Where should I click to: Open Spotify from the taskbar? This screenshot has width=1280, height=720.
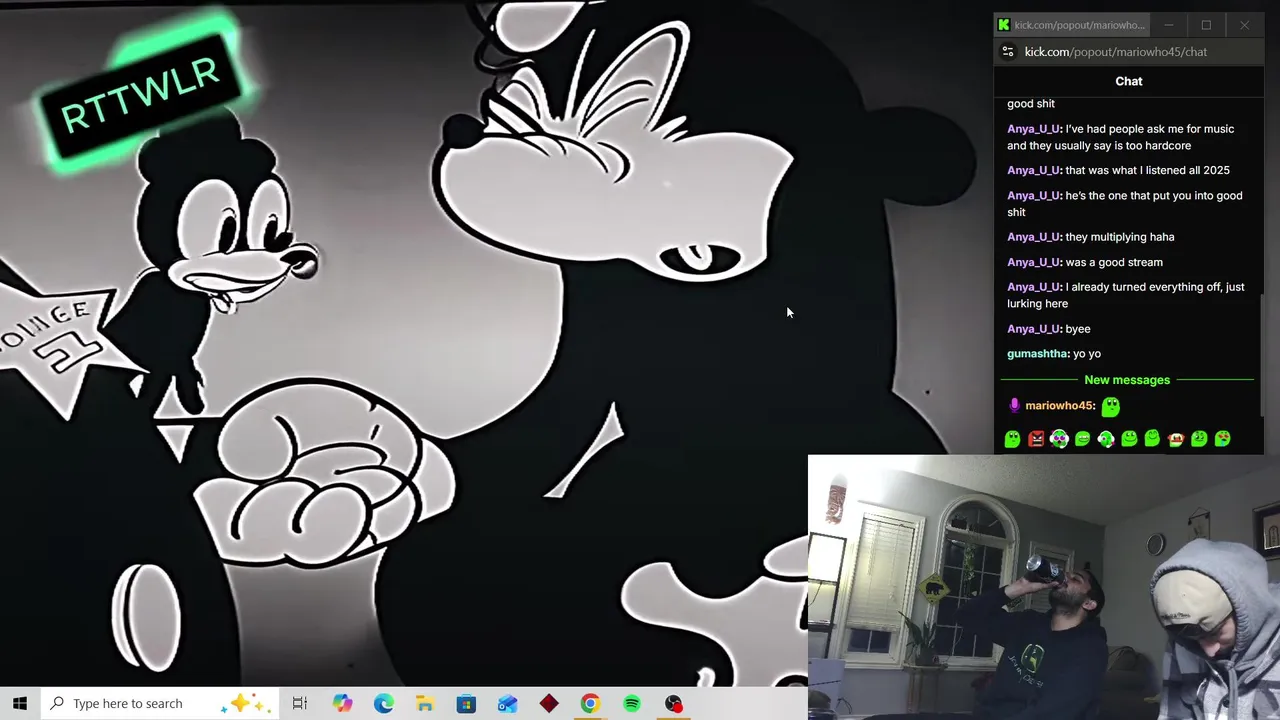tap(632, 703)
